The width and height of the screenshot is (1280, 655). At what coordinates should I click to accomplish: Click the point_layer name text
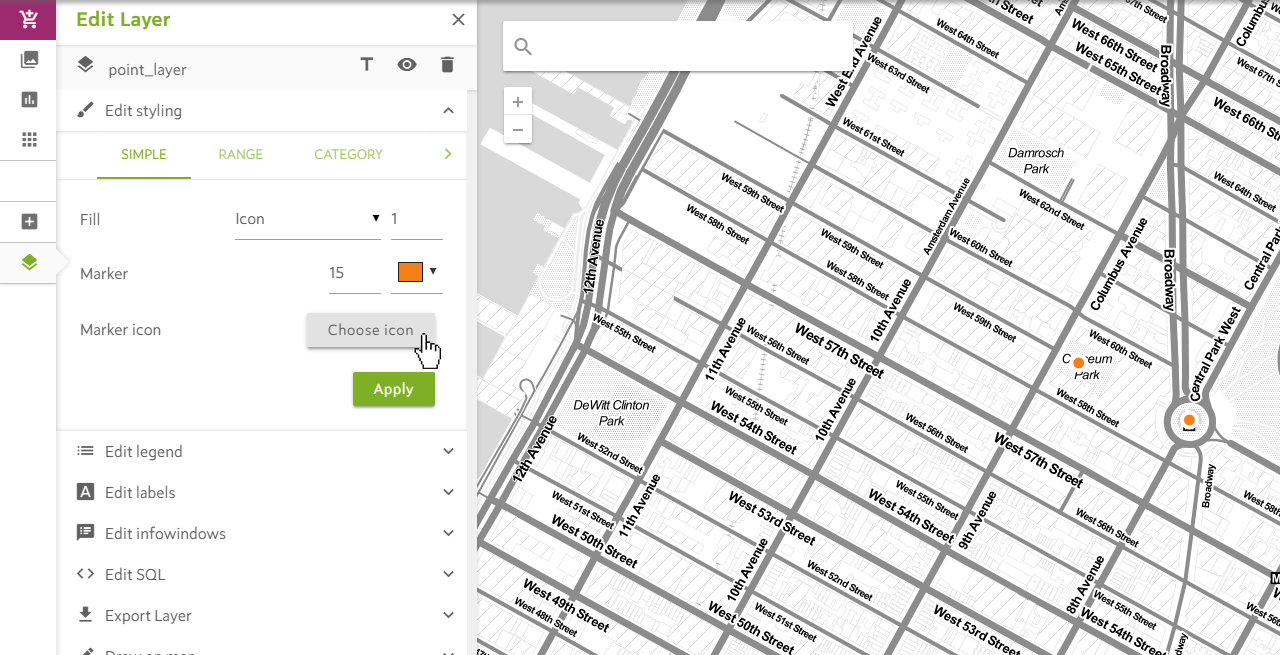click(x=147, y=70)
